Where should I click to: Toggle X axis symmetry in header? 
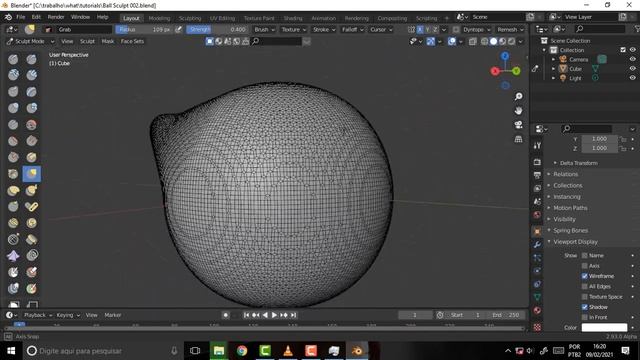pyautogui.click(x=420, y=29)
